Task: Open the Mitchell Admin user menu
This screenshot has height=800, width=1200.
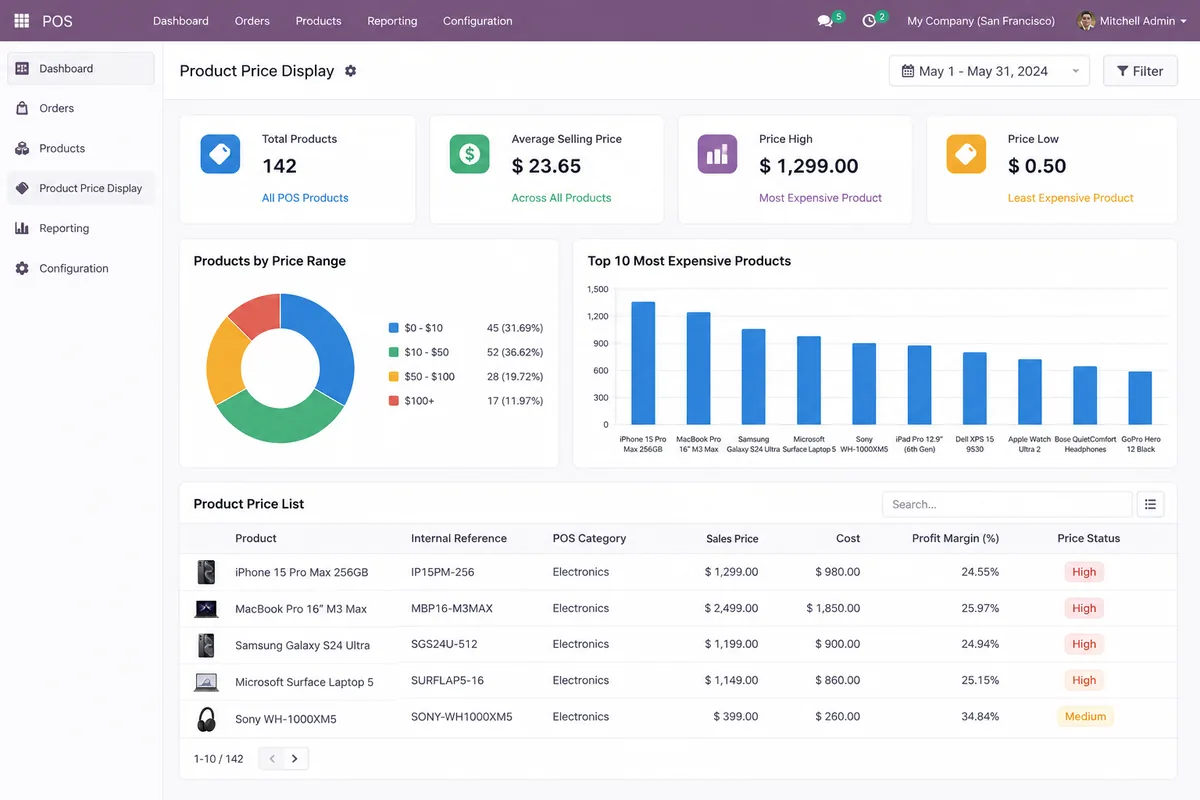Action: point(1132,21)
